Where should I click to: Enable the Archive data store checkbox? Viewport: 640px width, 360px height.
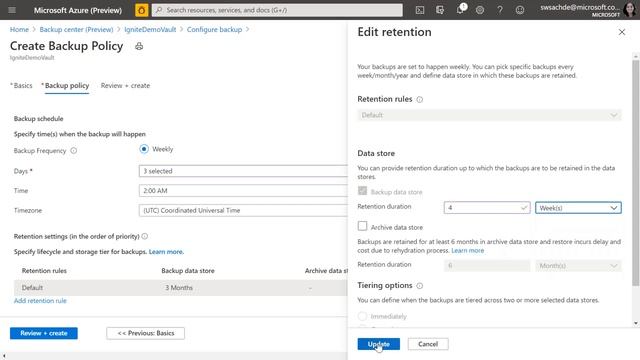[x=362, y=226]
